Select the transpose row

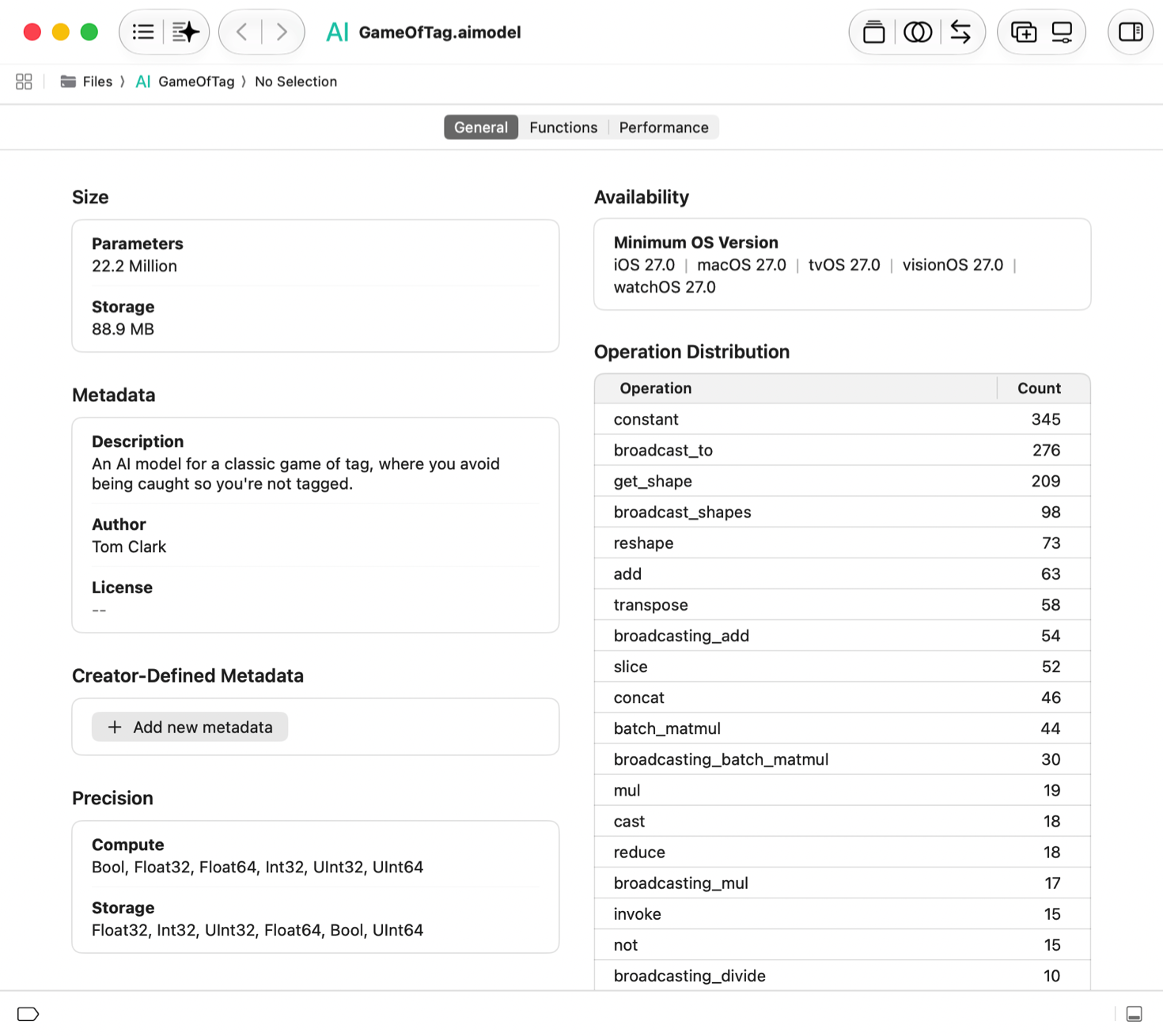843,605
